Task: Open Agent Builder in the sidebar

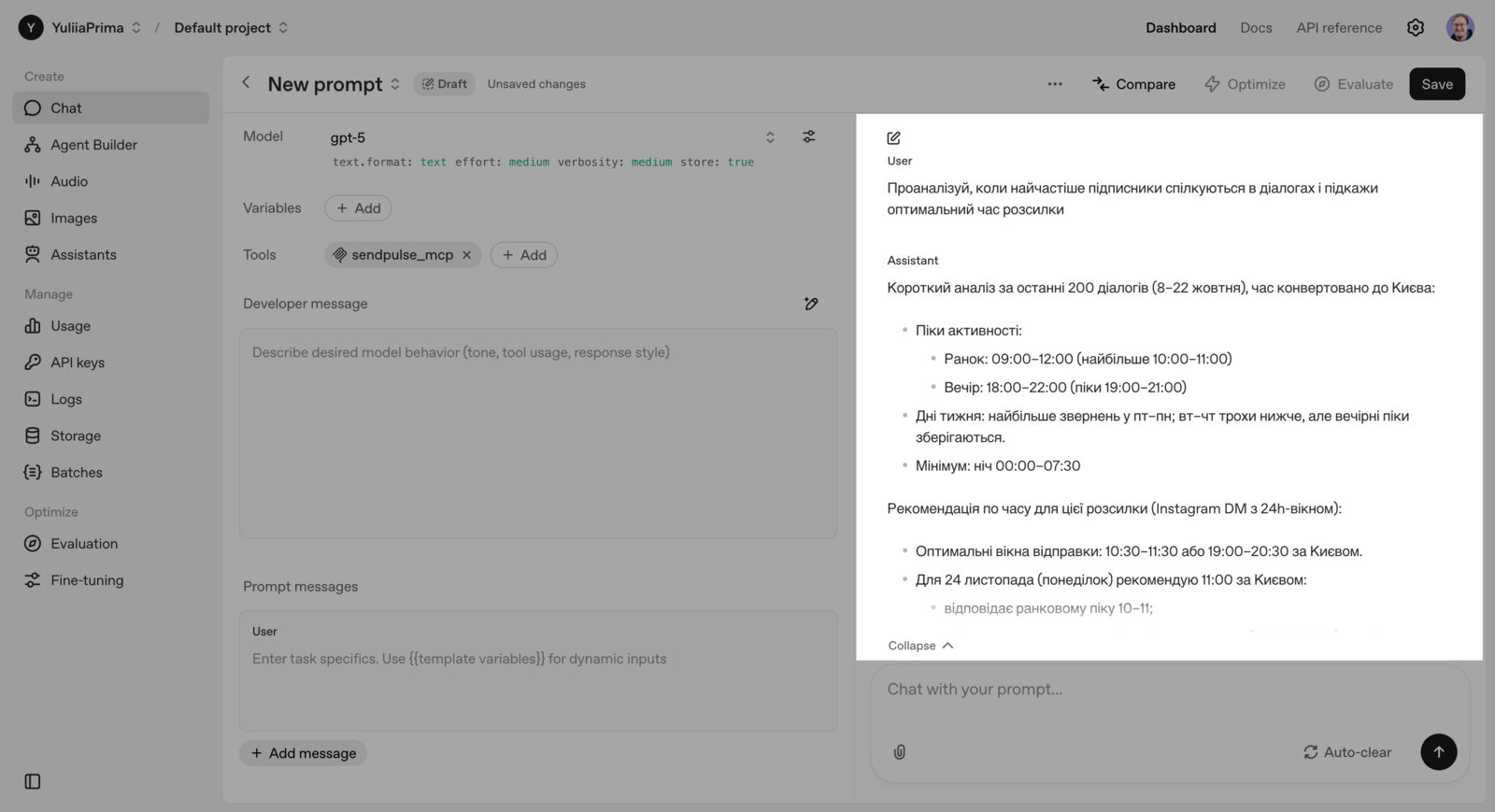Action: (93, 145)
